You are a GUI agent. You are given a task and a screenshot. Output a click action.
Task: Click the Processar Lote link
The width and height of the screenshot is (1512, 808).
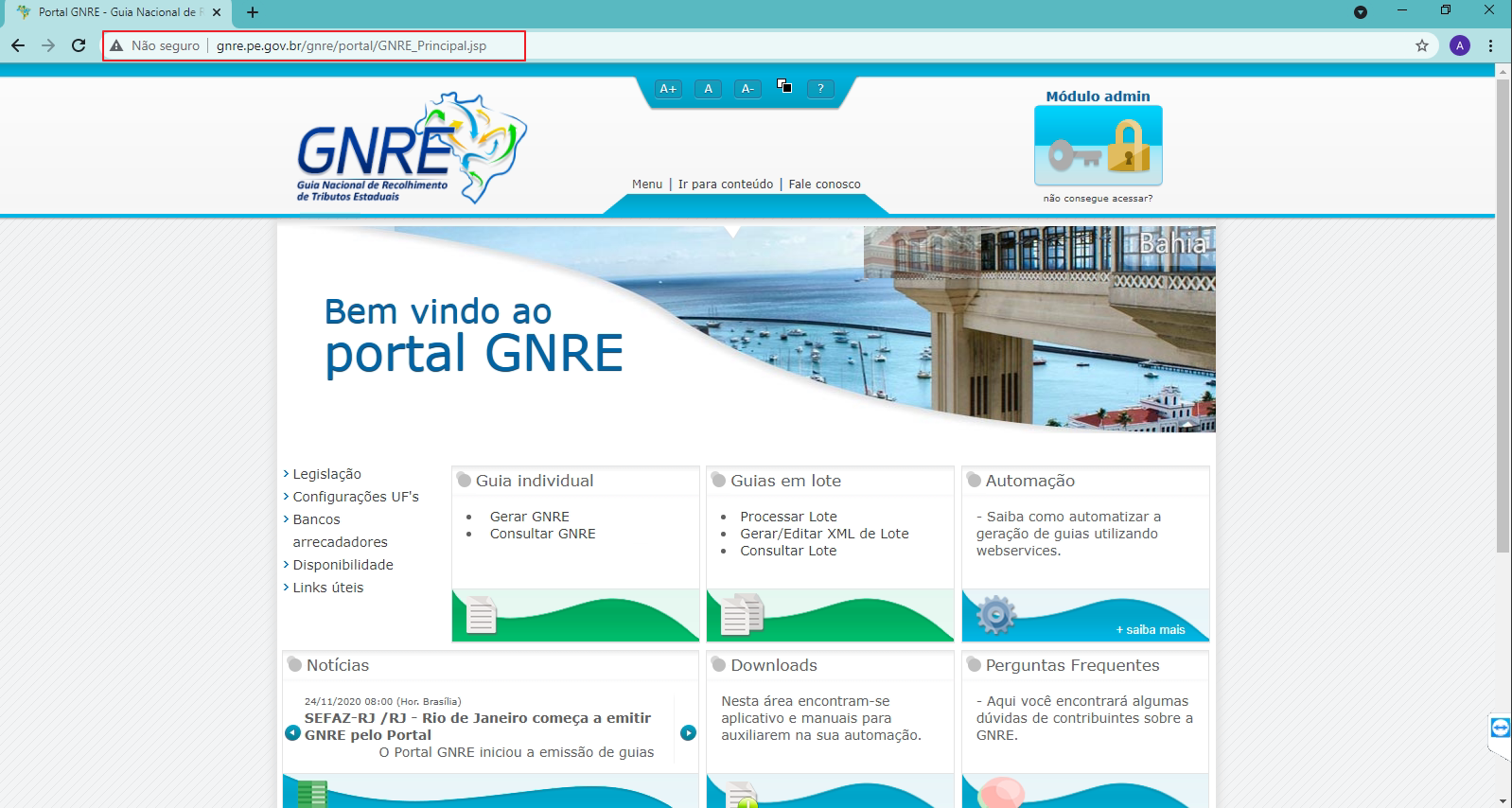[788, 517]
